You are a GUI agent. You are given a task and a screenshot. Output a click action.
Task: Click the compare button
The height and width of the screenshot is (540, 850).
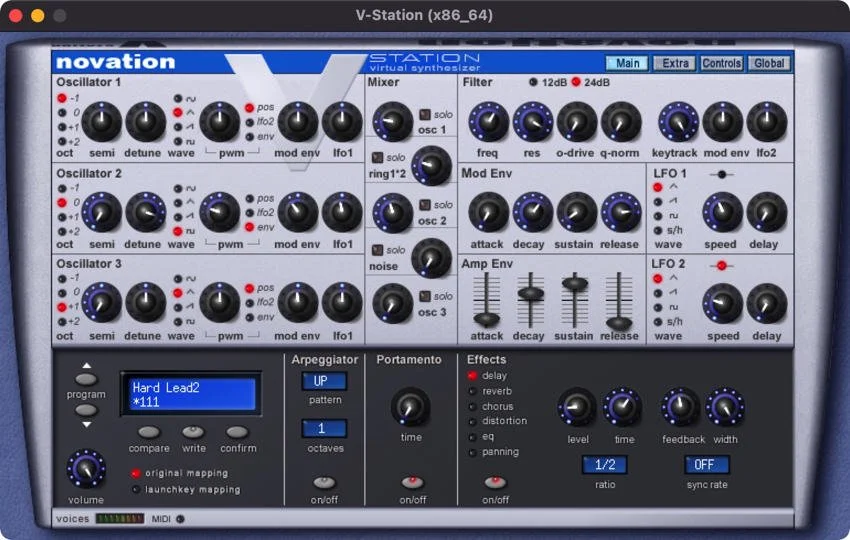tap(149, 432)
